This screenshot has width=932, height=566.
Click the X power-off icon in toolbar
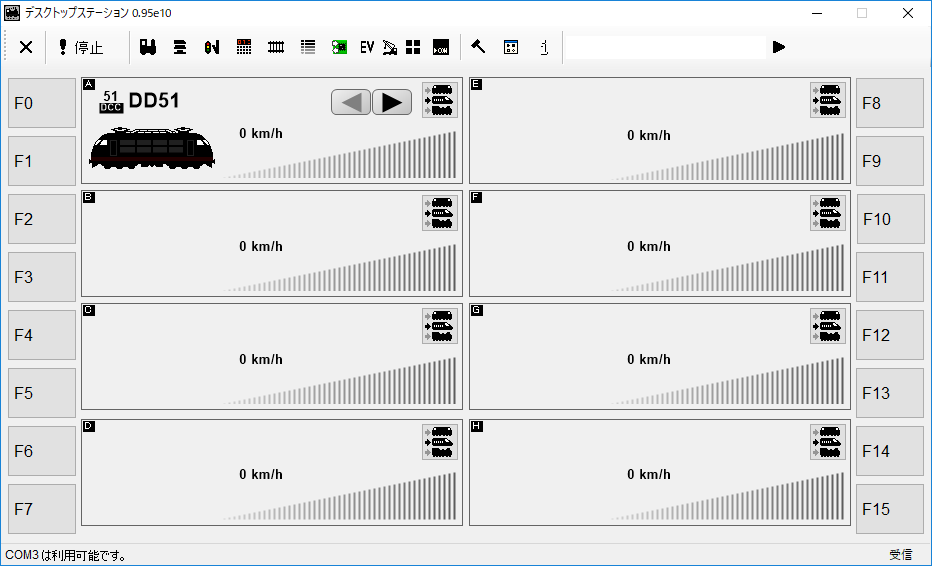(26, 47)
